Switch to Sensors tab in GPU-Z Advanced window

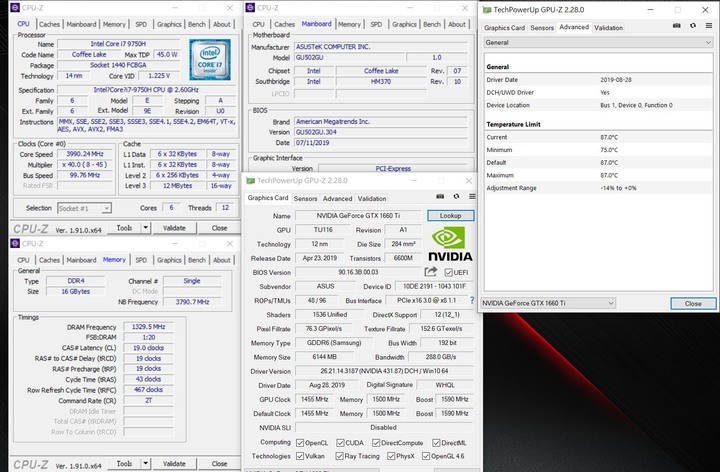point(542,28)
